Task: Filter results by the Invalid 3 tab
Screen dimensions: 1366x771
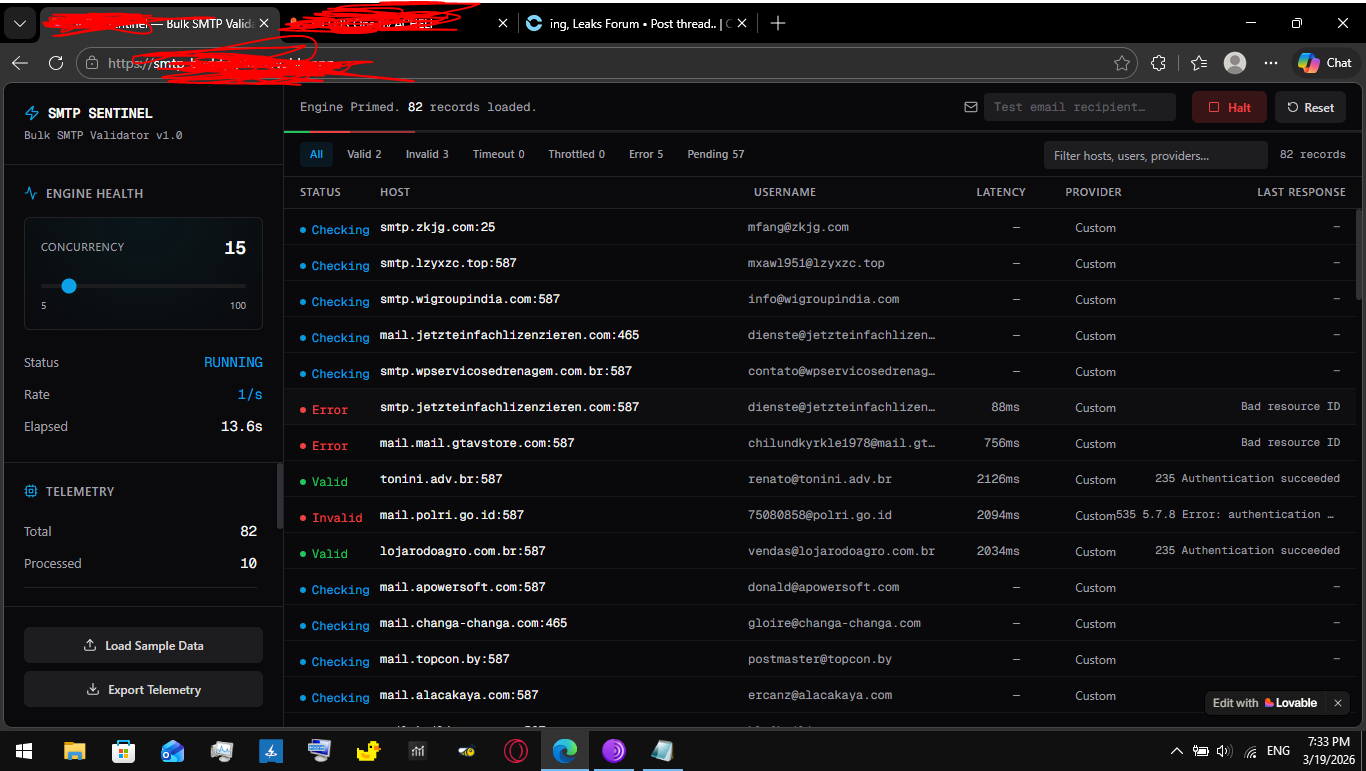Action: 427,154
